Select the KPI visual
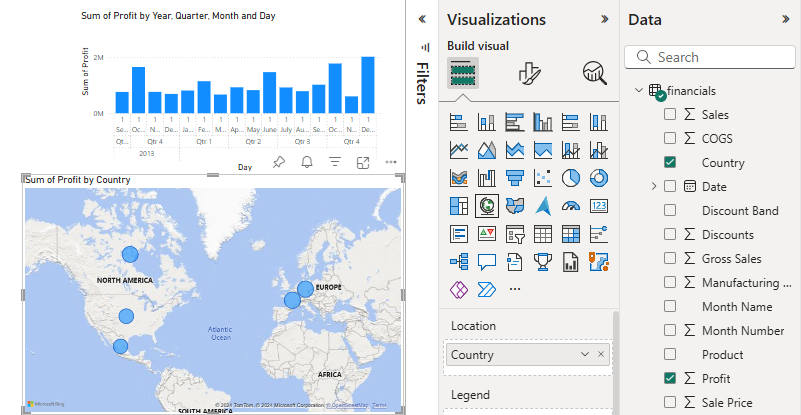The width and height of the screenshot is (801, 415). (486, 234)
